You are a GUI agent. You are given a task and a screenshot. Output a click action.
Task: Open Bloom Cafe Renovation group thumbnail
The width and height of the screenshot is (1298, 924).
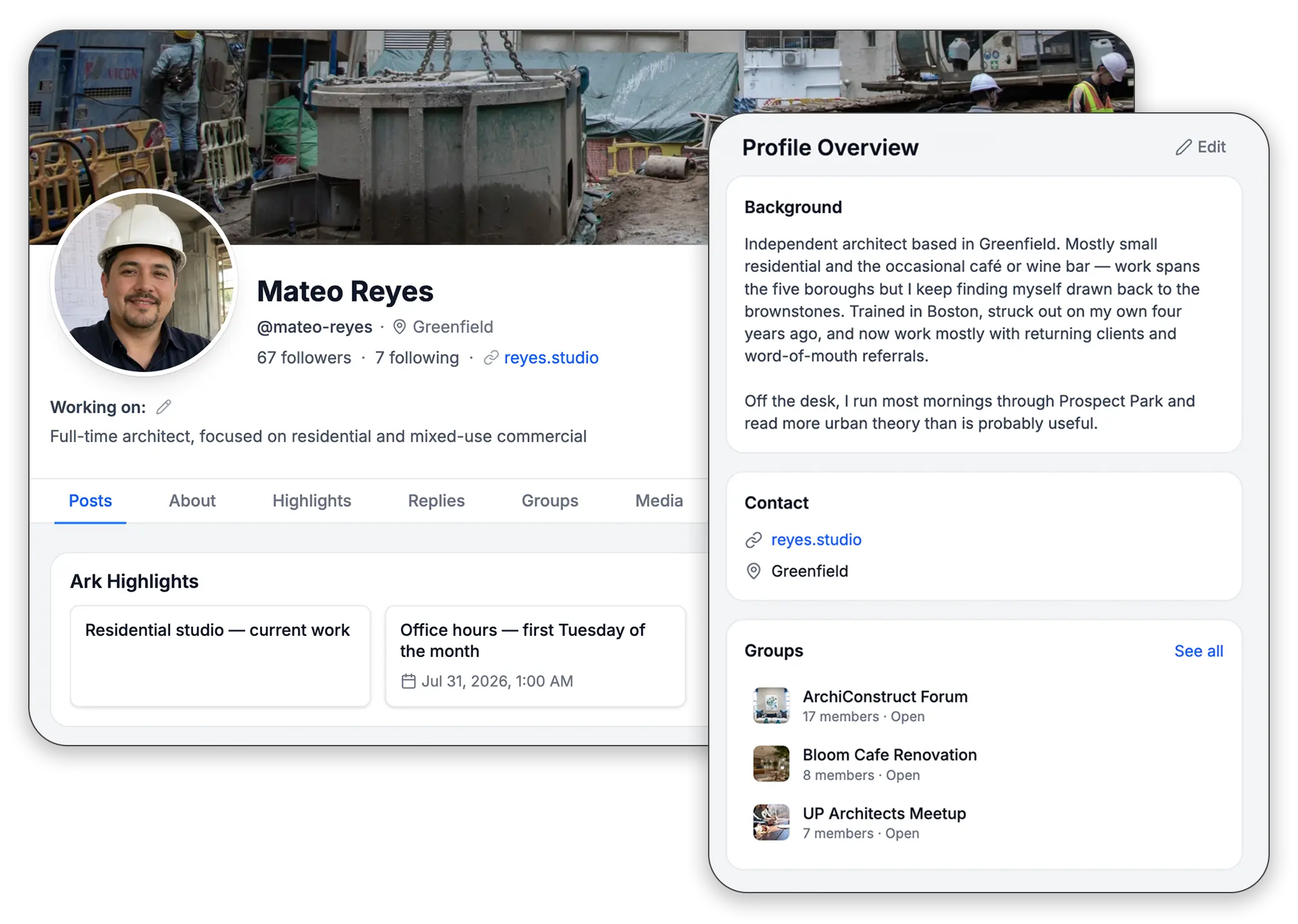(771, 764)
